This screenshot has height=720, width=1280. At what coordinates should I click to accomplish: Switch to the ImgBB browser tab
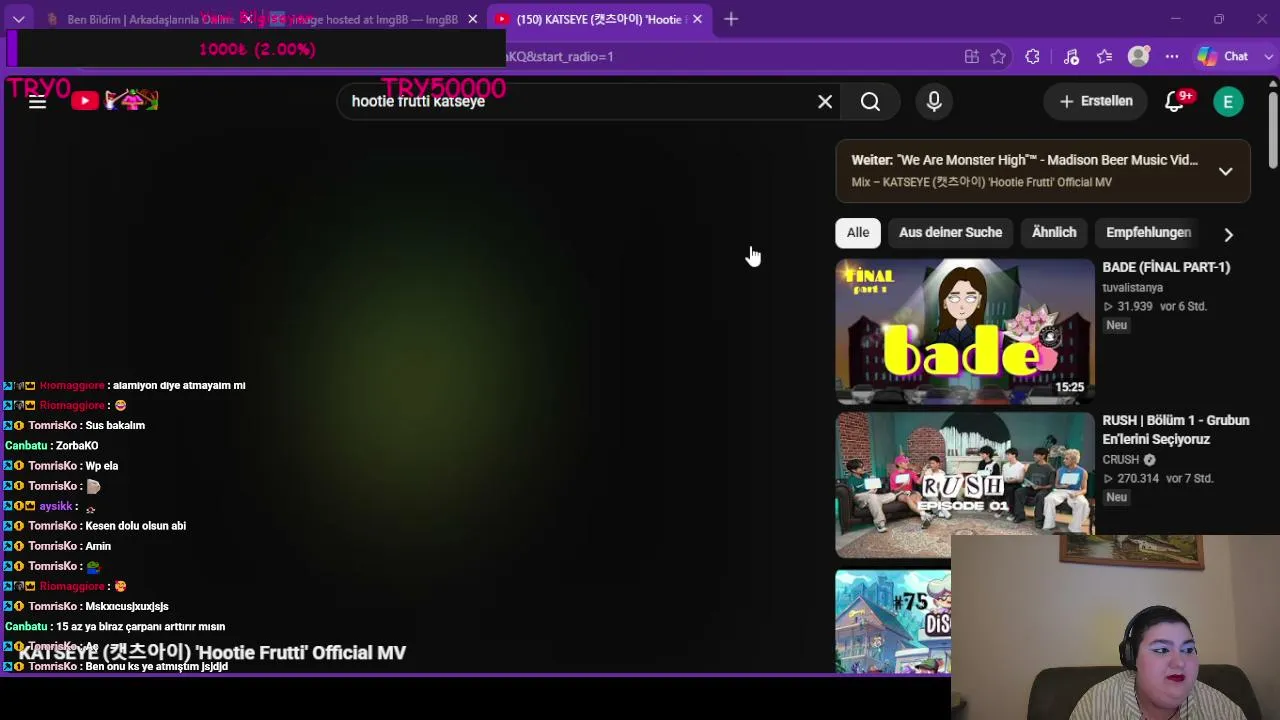(375, 19)
